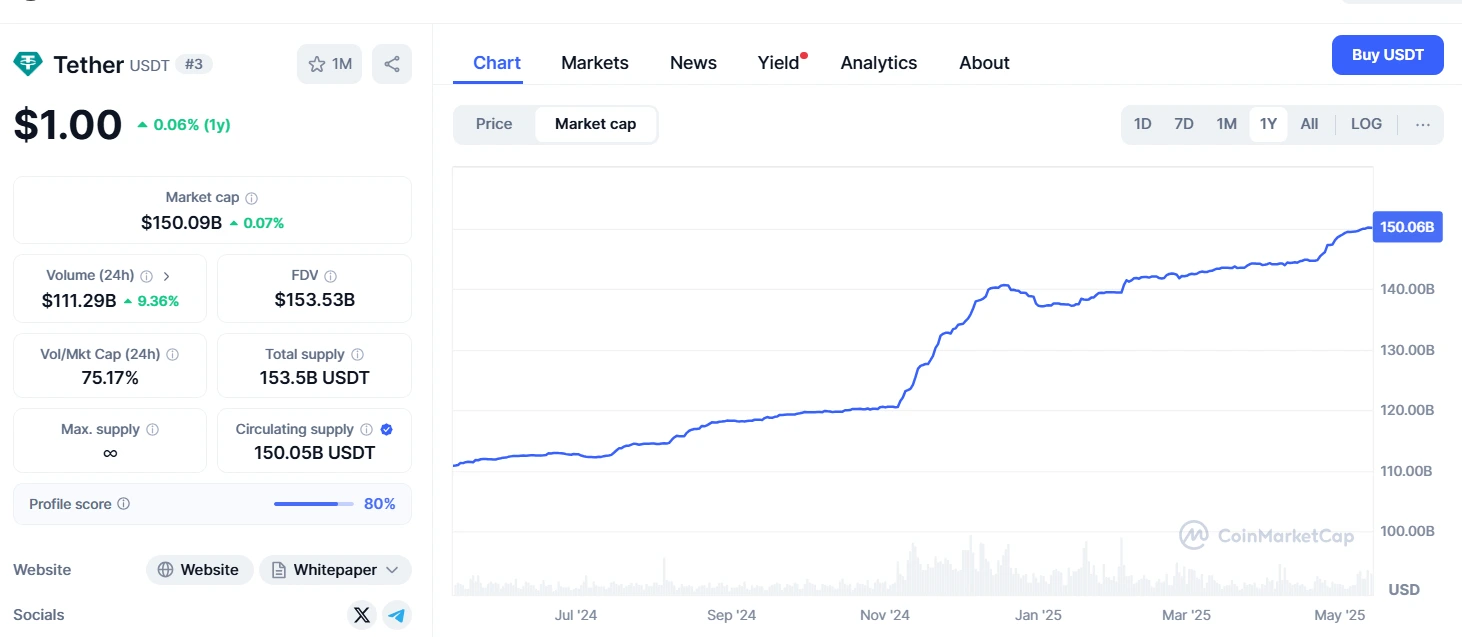
Task: Click the infinity Max. supply value
Action: [110, 453]
